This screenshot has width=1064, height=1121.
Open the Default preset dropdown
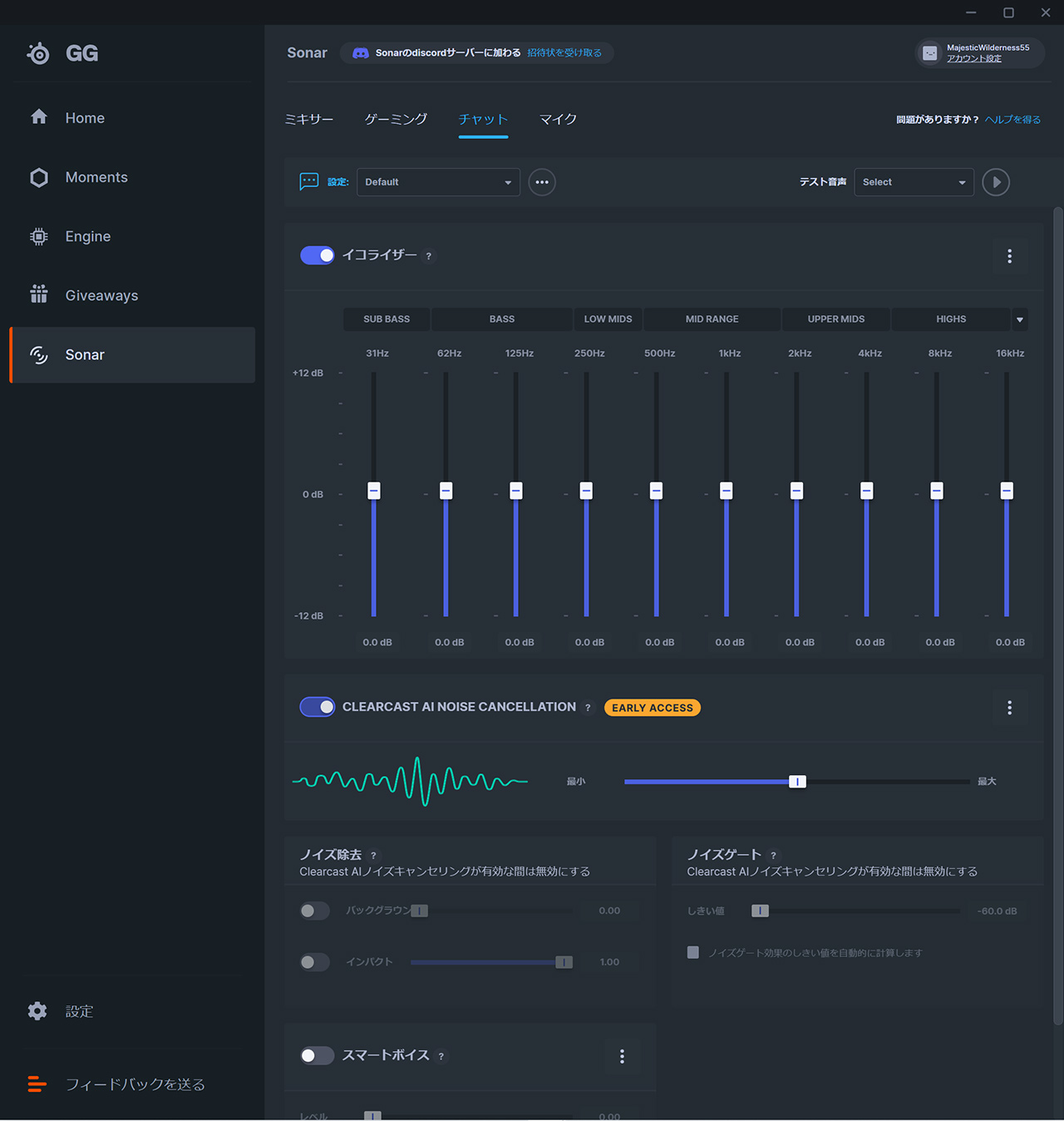pyautogui.click(x=438, y=182)
